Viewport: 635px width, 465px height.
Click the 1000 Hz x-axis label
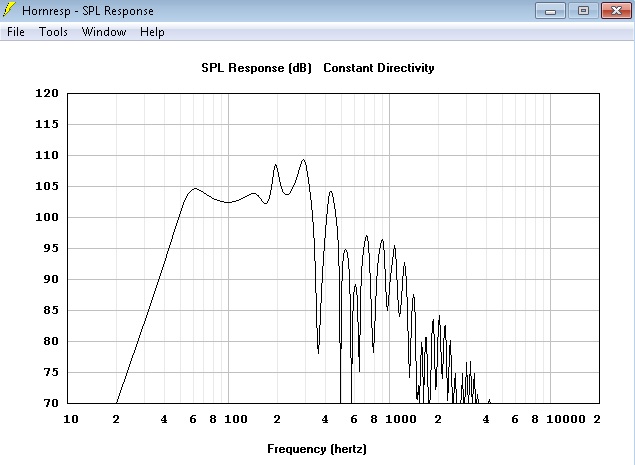[401, 419]
